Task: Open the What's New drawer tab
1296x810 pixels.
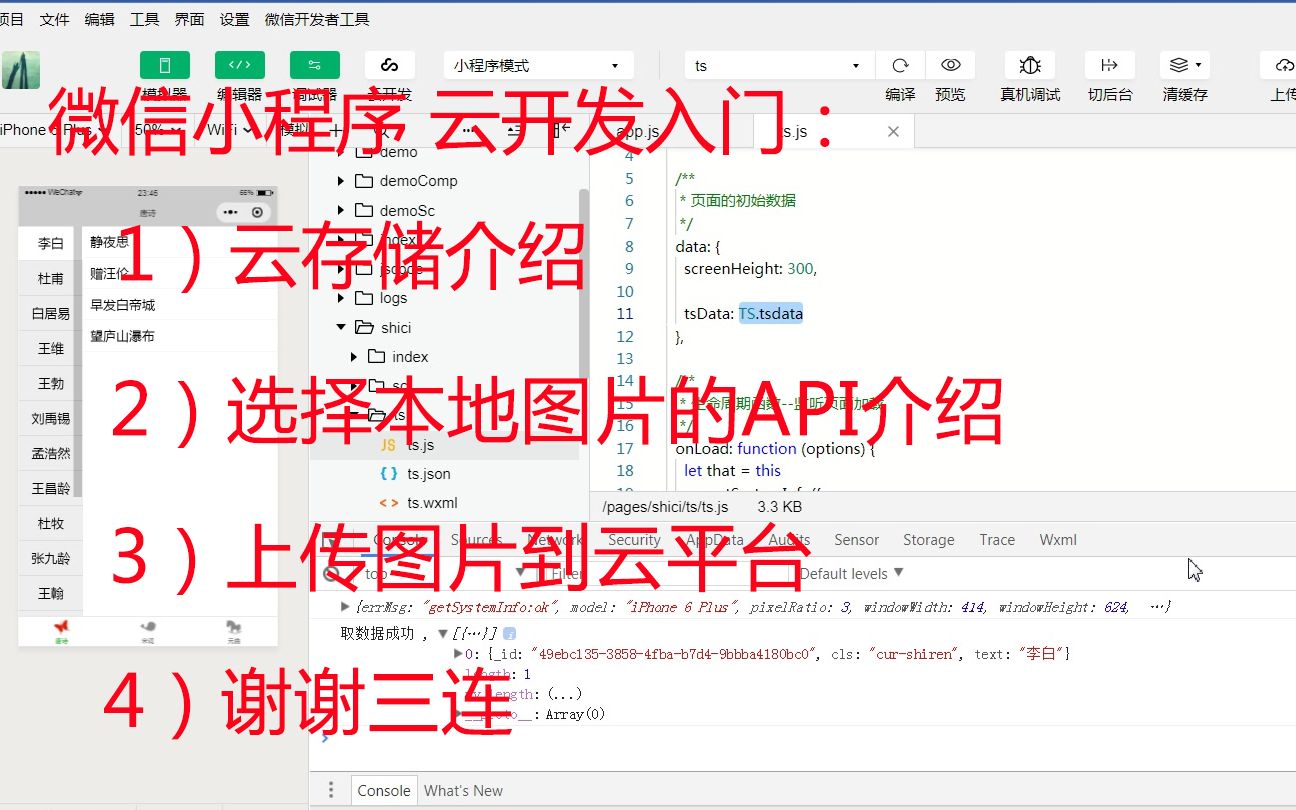Action: (x=463, y=790)
